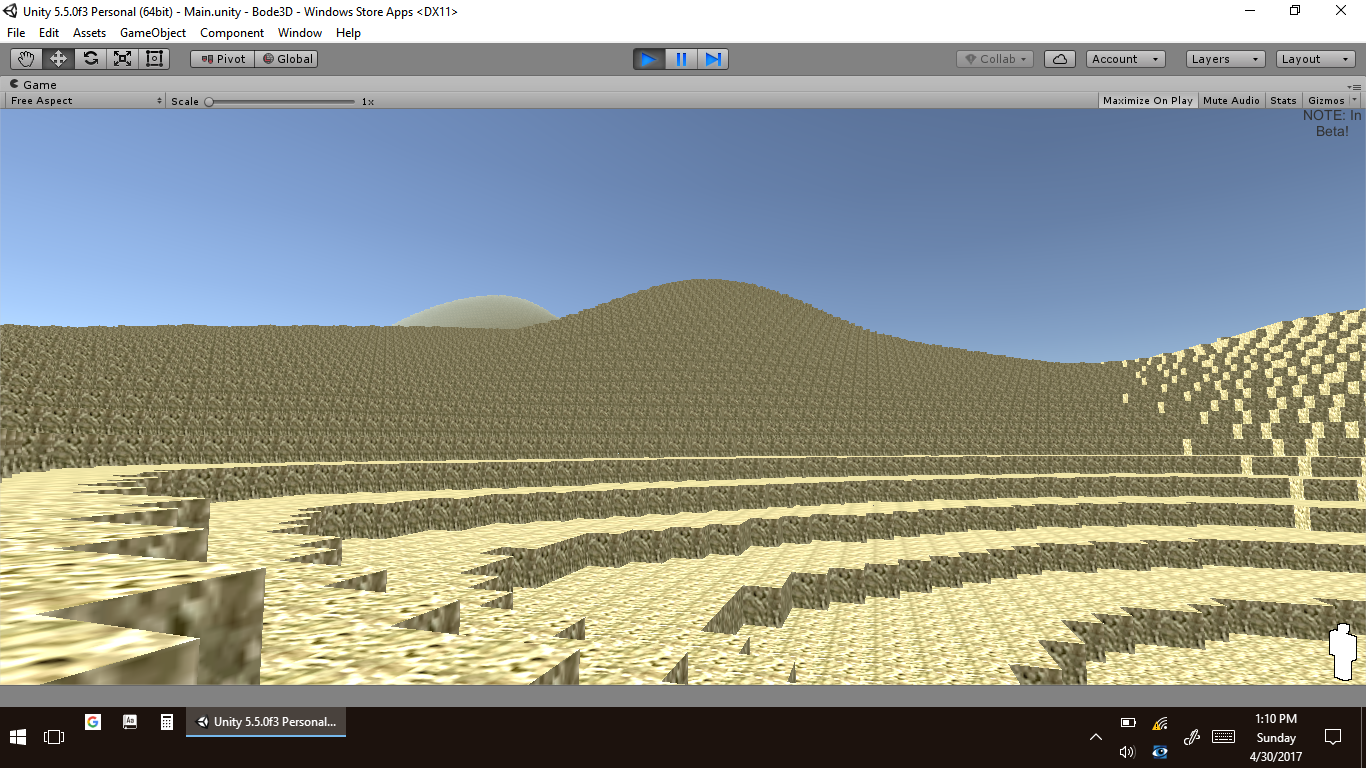Select the Scale tool
The width and height of the screenshot is (1366, 768).
pyautogui.click(x=122, y=59)
